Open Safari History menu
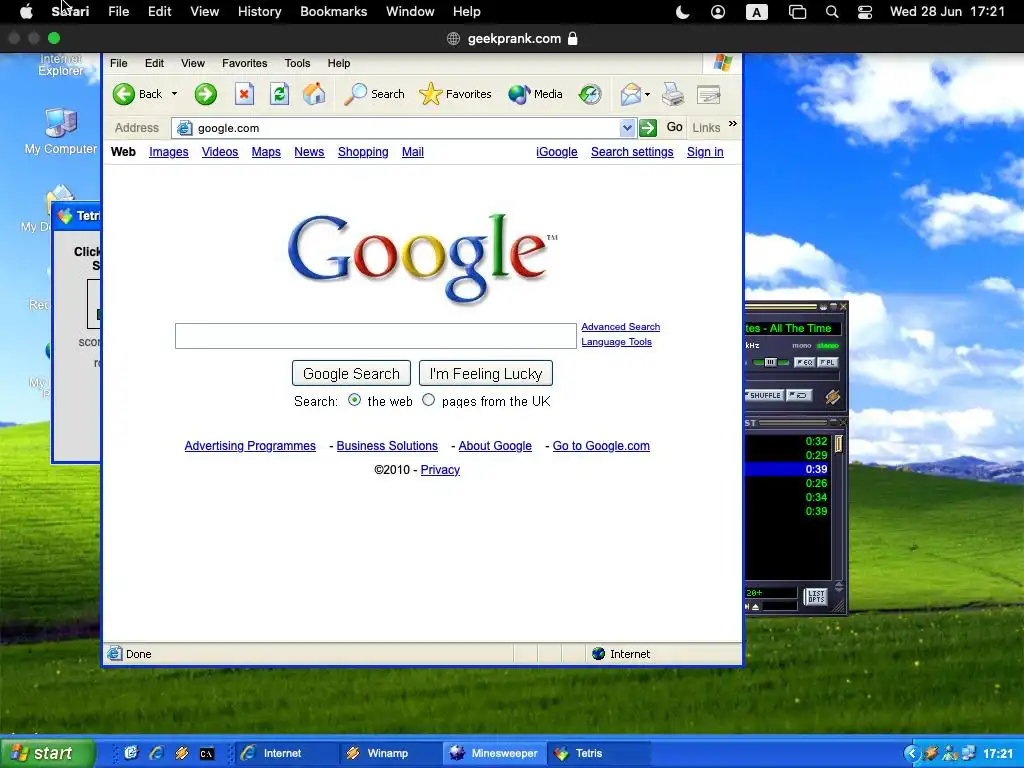The height and width of the screenshot is (768, 1024). tap(259, 12)
